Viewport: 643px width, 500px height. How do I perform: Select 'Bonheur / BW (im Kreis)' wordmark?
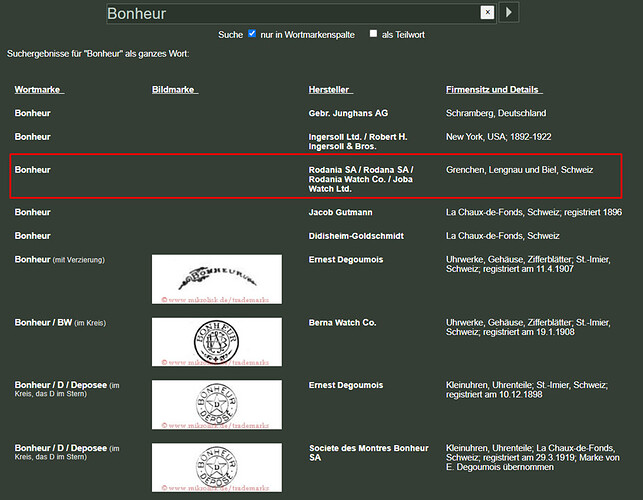coord(60,323)
